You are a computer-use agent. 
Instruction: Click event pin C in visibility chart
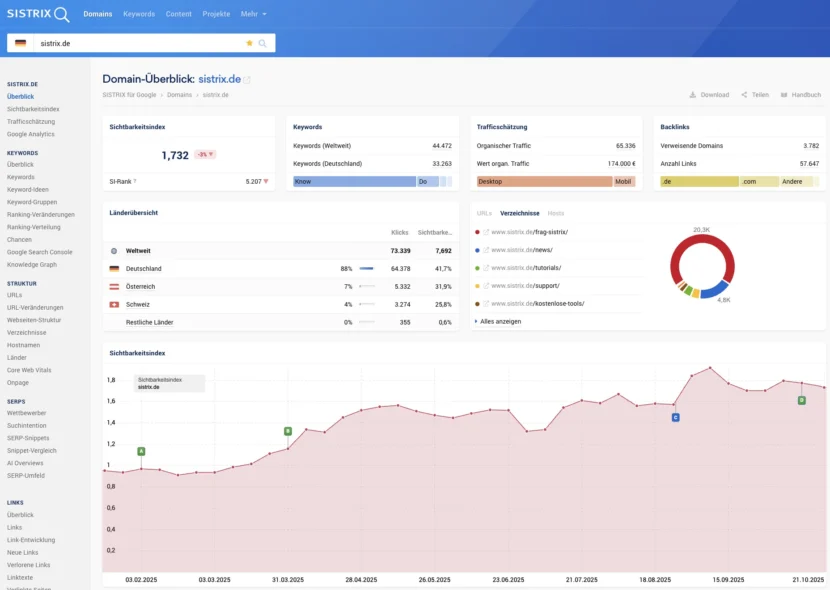pyautogui.click(x=675, y=417)
